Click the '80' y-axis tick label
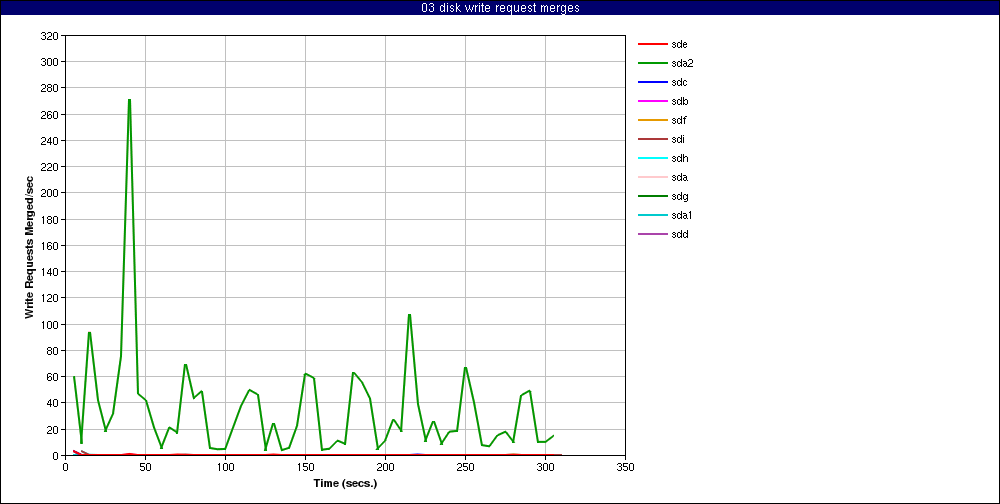The width and height of the screenshot is (1000, 504). click(52, 351)
